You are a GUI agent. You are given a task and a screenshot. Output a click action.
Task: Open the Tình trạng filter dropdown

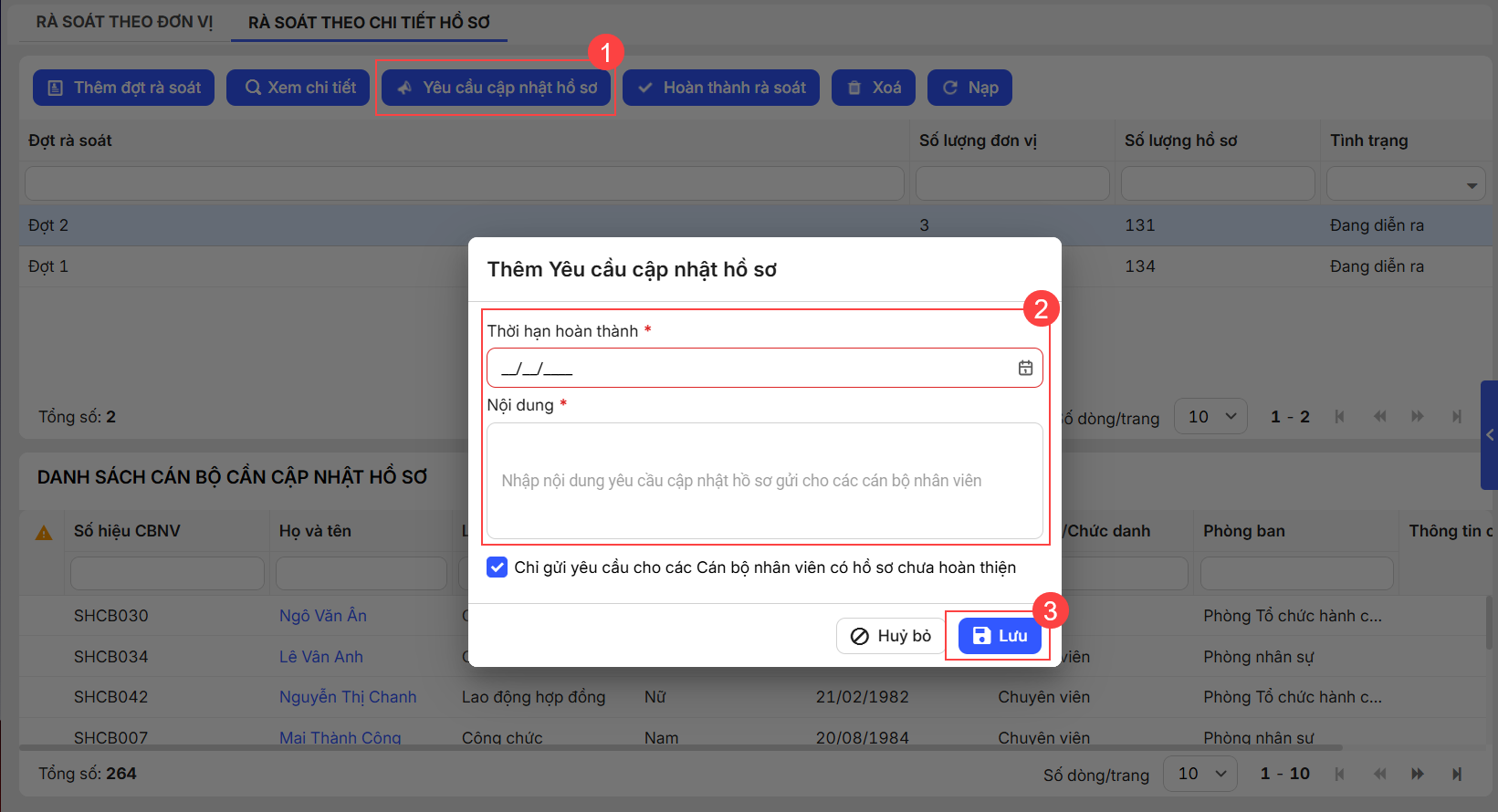pos(1471,185)
